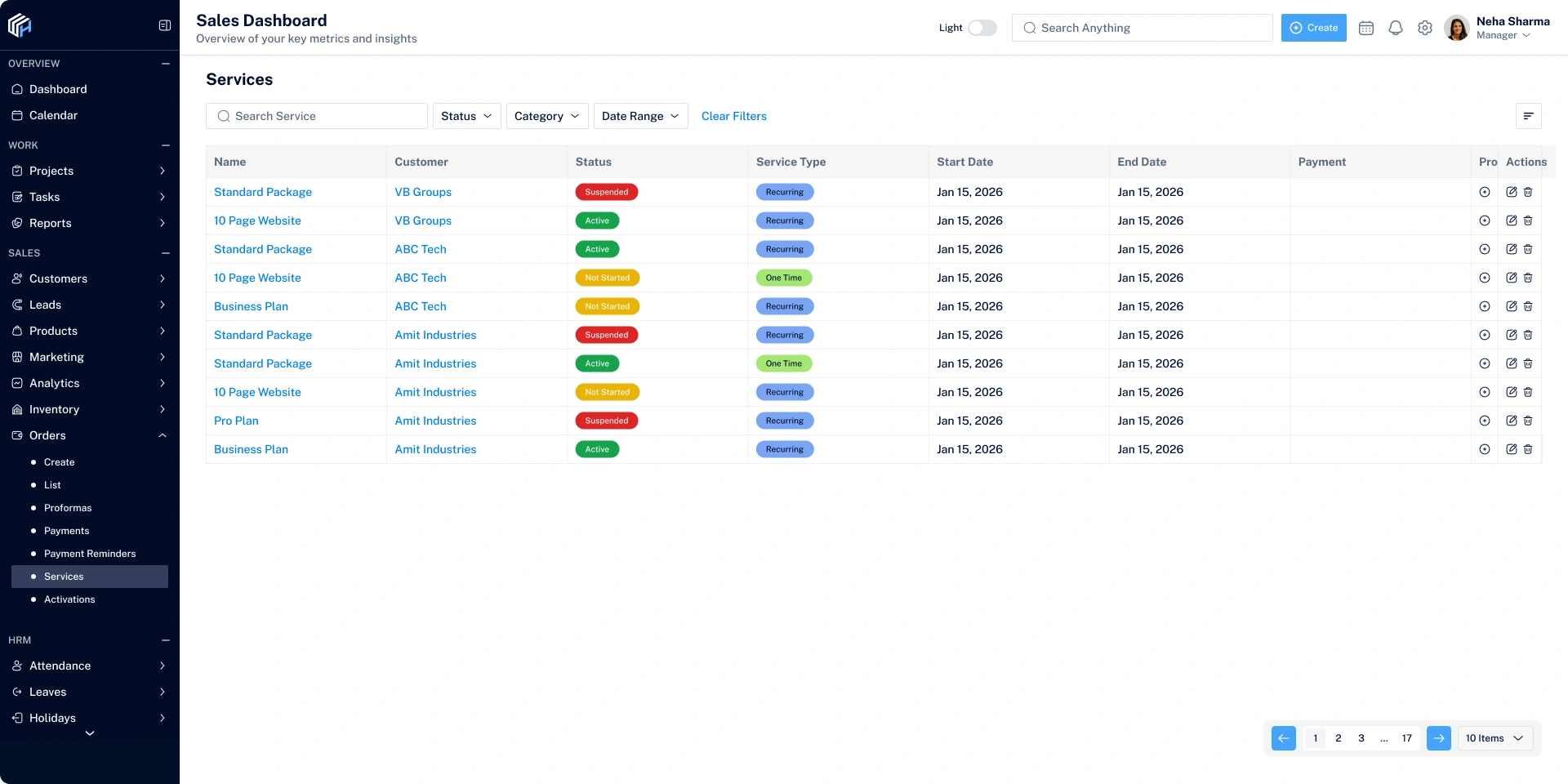The image size is (1568, 784).
Task: Collapse the sidebar panel icon
Action: click(165, 25)
